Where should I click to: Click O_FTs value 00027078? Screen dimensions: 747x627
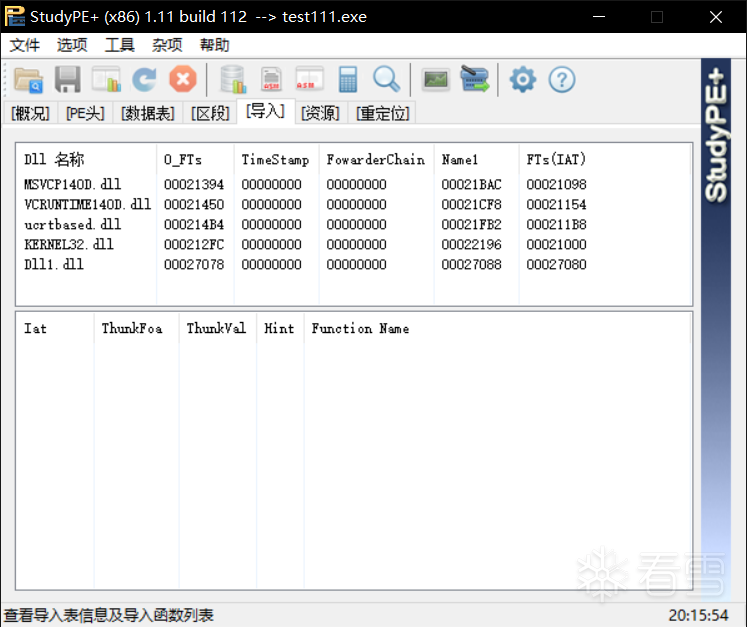(194, 264)
